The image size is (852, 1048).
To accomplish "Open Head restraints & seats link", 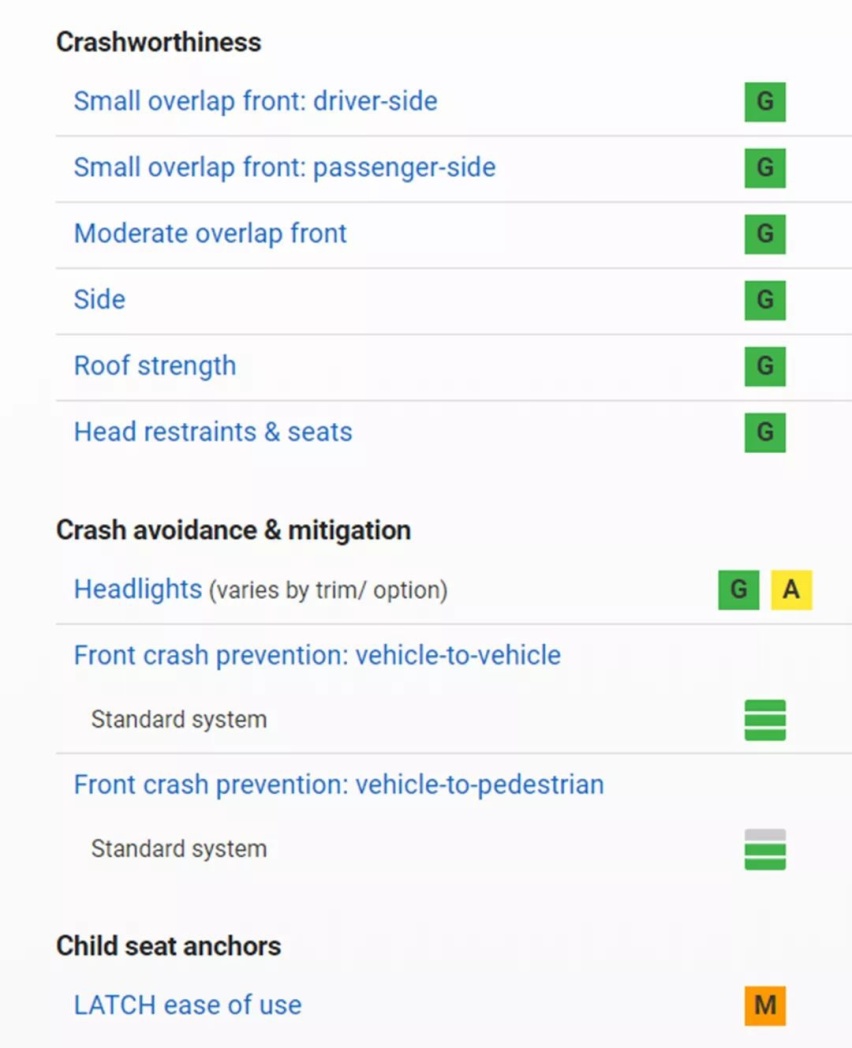I will coord(213,432).
